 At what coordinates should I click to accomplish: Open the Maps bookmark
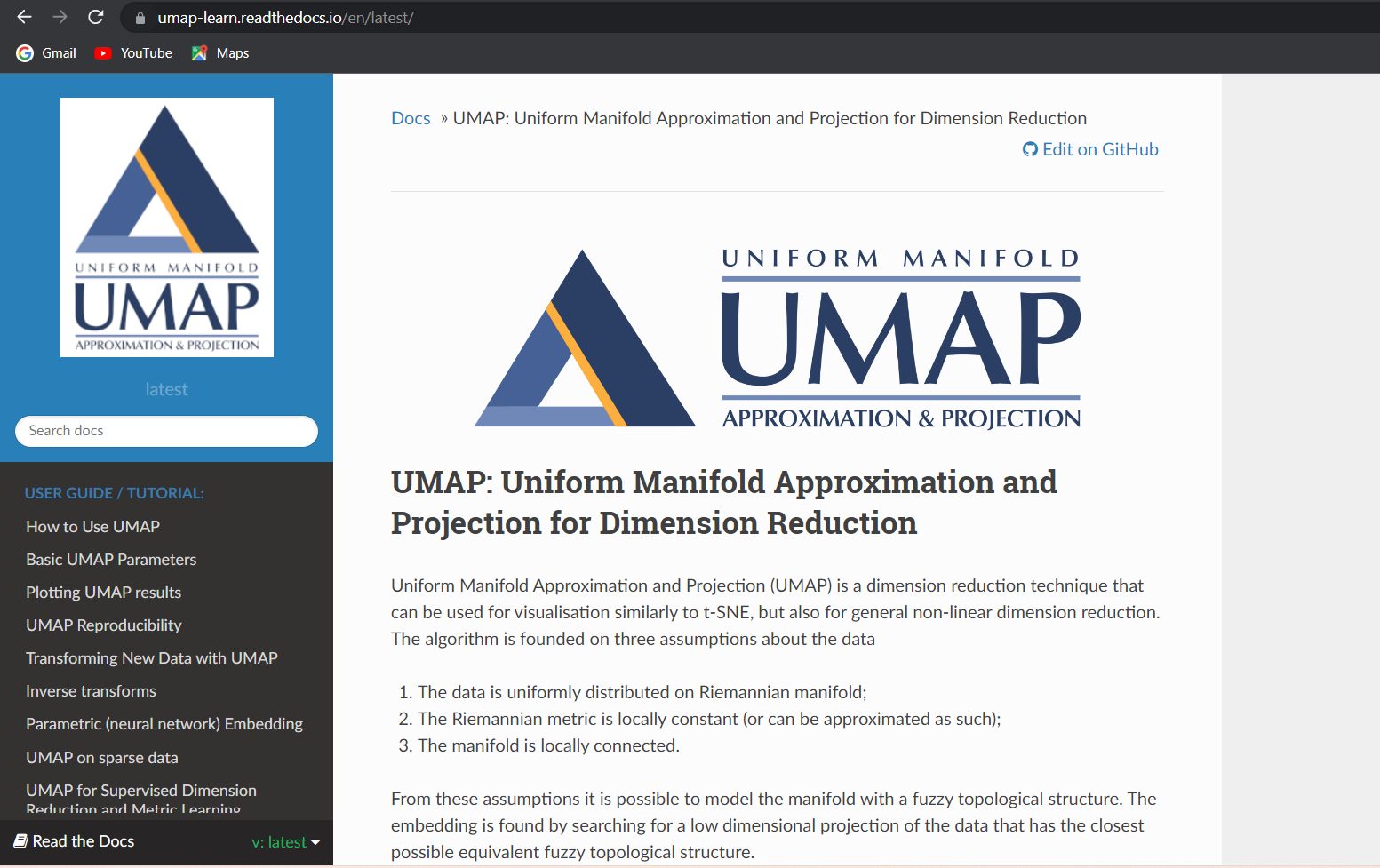pyautogui.click(x=219, y=53)
